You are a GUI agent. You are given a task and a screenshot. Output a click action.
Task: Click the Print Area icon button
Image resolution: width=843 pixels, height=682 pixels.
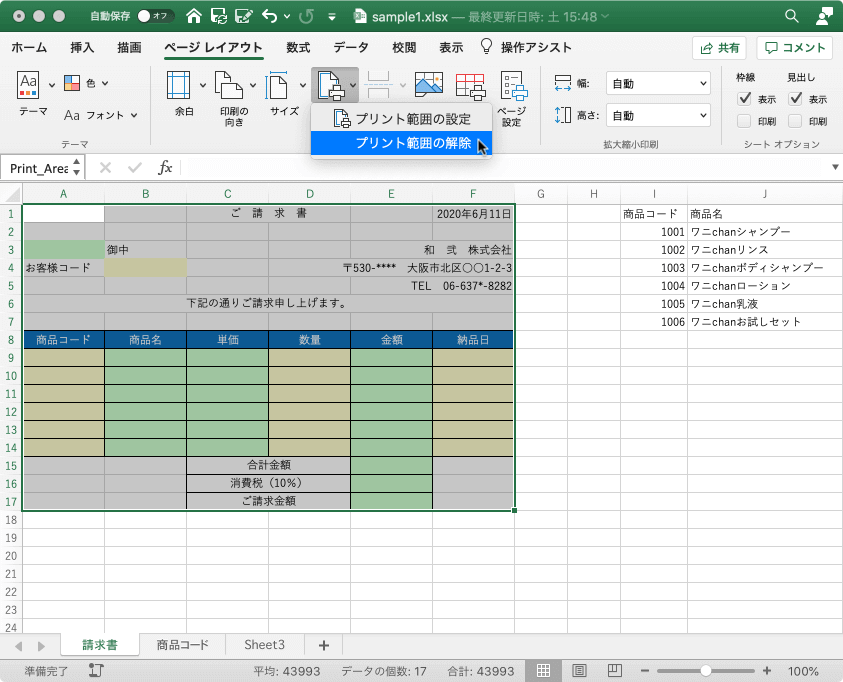[x=330, y=85]
